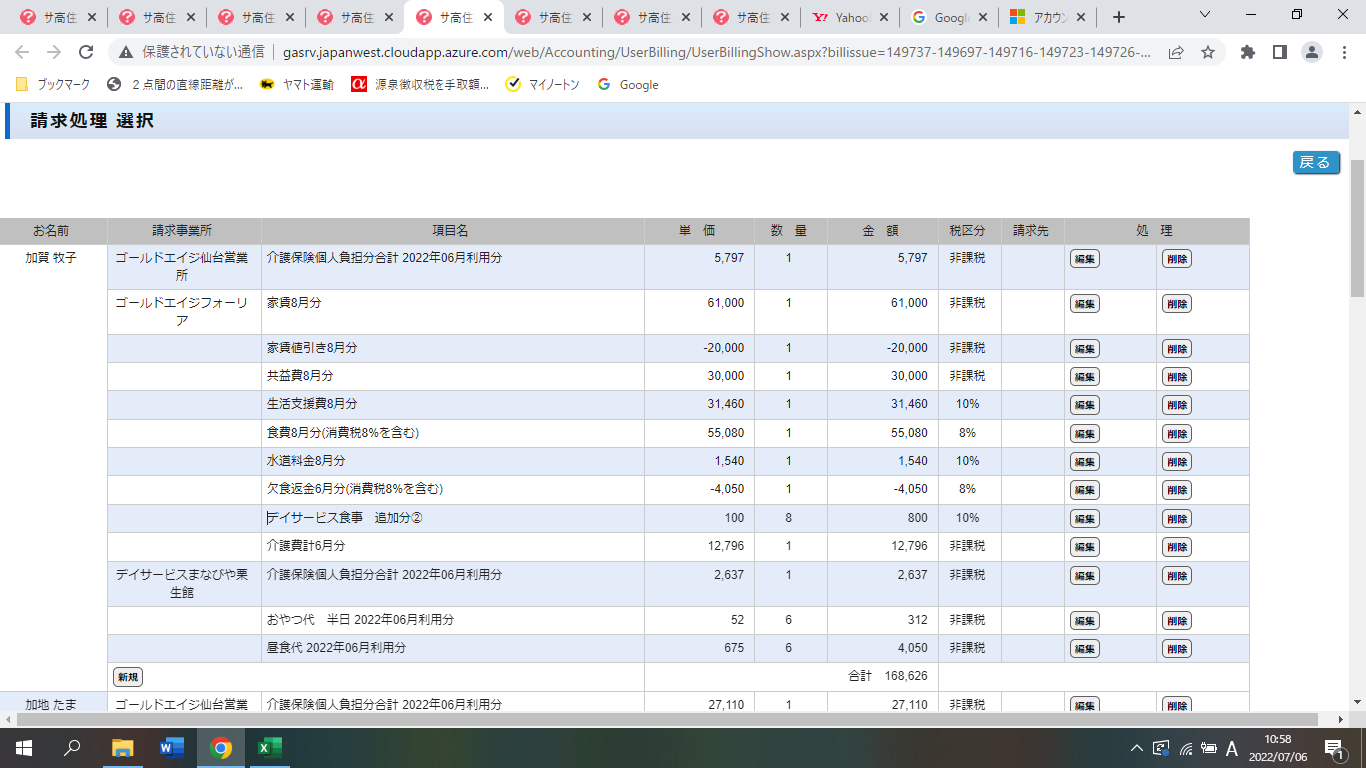
Task: Open the new tab plus button
Action: click(1119, 17)
